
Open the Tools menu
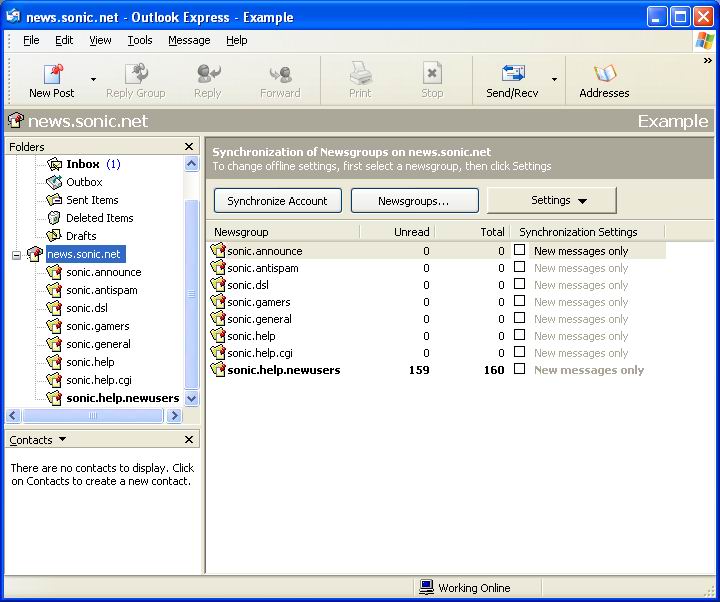(x=140, y=40)
